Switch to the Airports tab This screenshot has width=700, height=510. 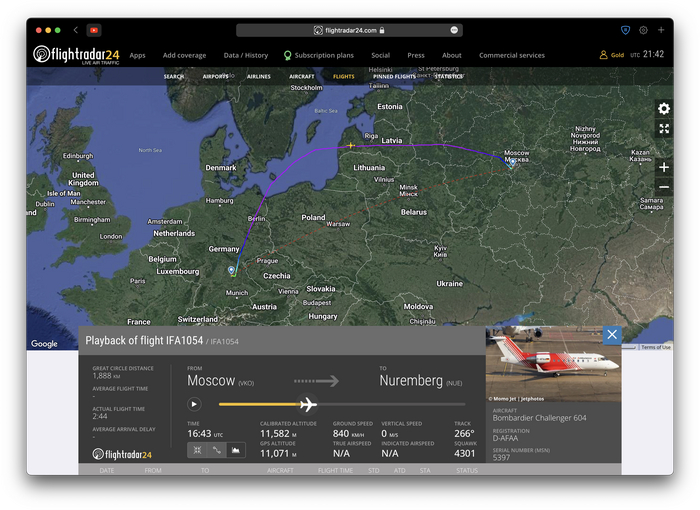215,76
